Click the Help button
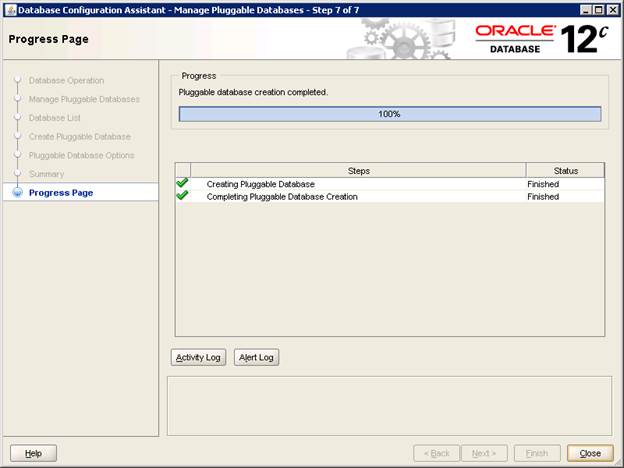624x468 pixels. (33, 453)
